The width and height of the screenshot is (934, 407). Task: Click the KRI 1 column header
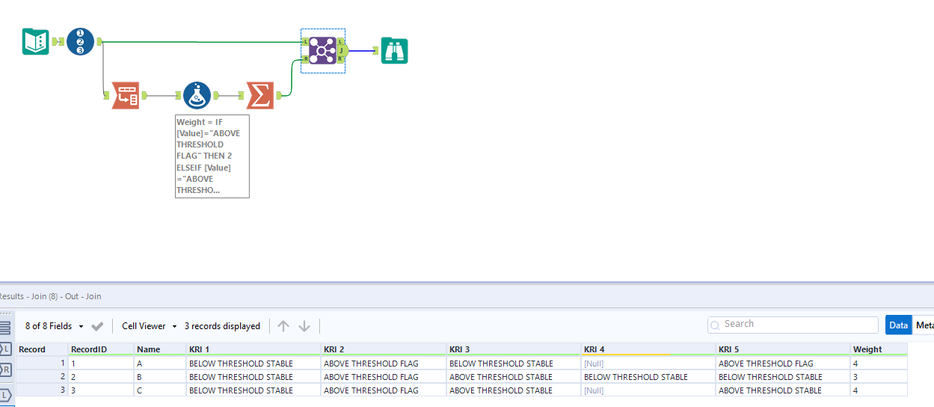[x=253, y=349]
